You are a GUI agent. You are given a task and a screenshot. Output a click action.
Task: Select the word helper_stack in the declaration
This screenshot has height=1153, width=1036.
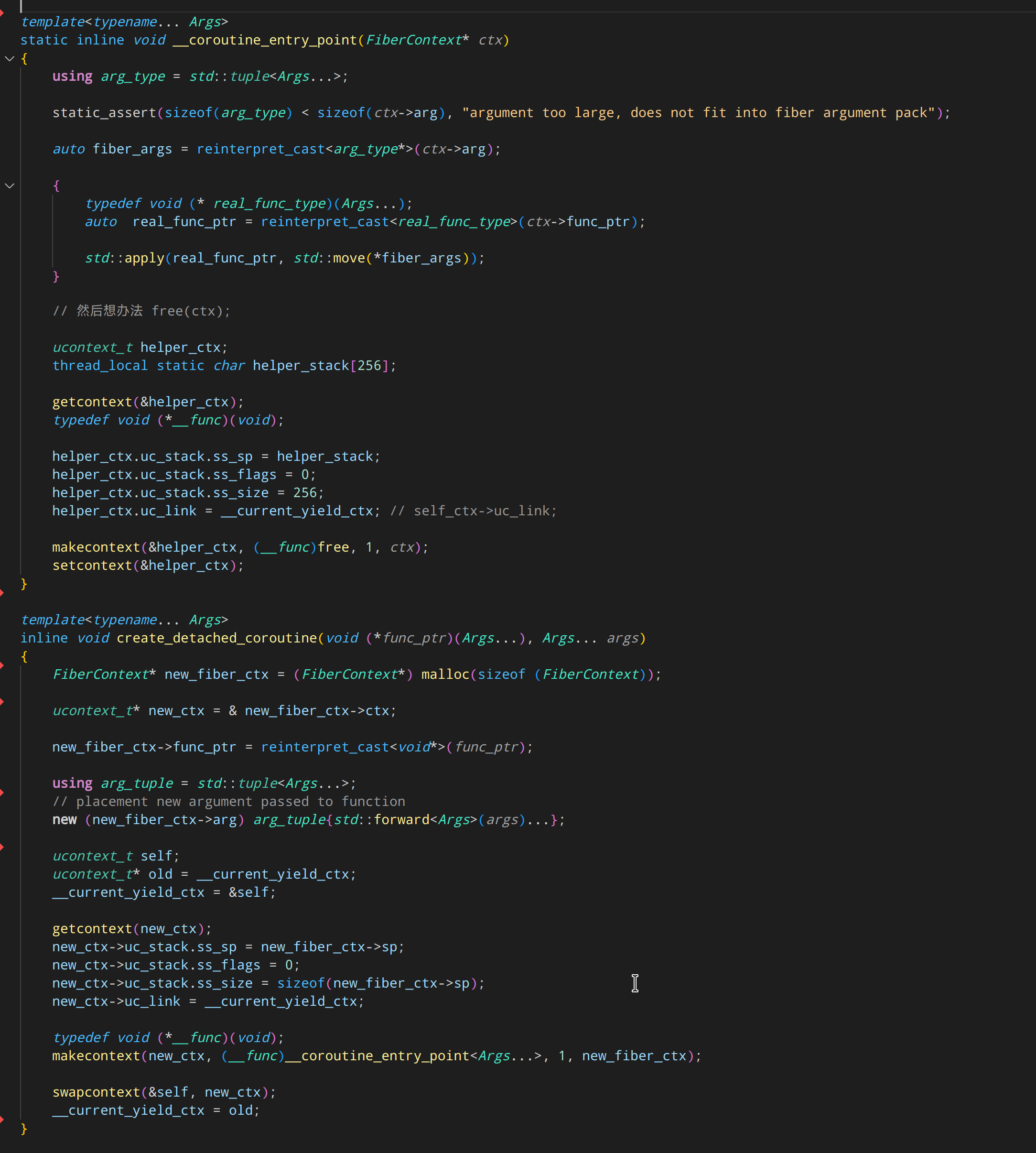point(301,365)
